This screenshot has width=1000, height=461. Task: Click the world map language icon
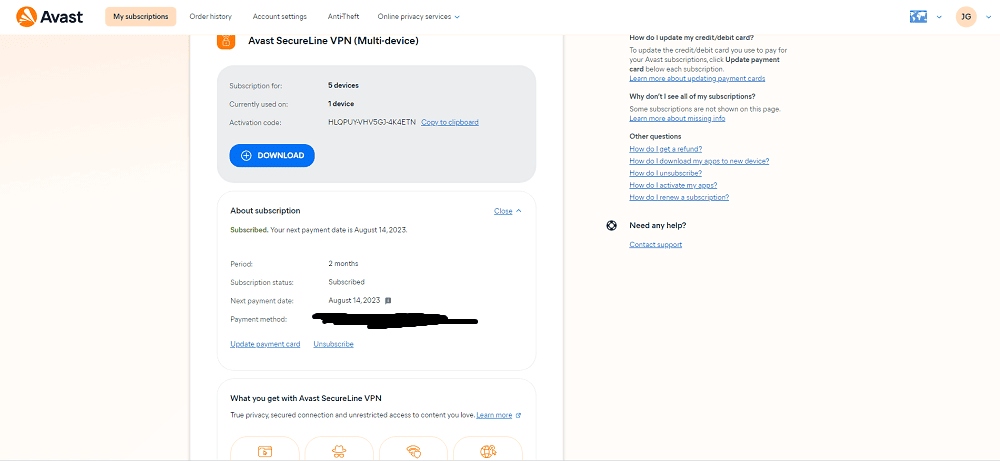918,17
